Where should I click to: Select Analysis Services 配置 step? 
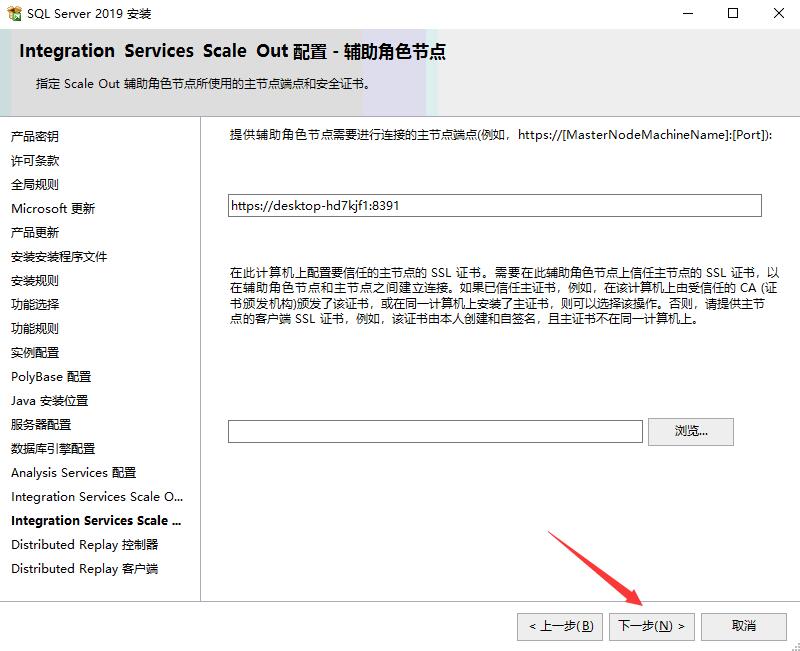(73, 473)
